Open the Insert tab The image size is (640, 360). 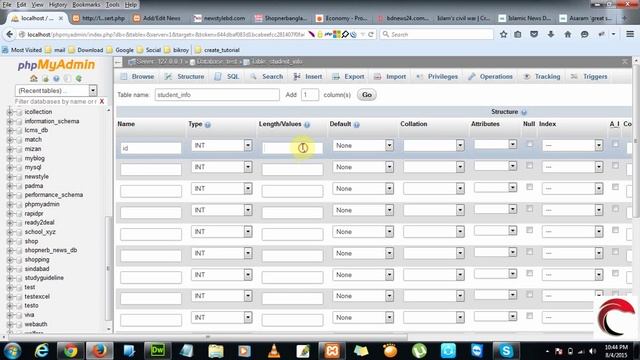tap(308, 77)
